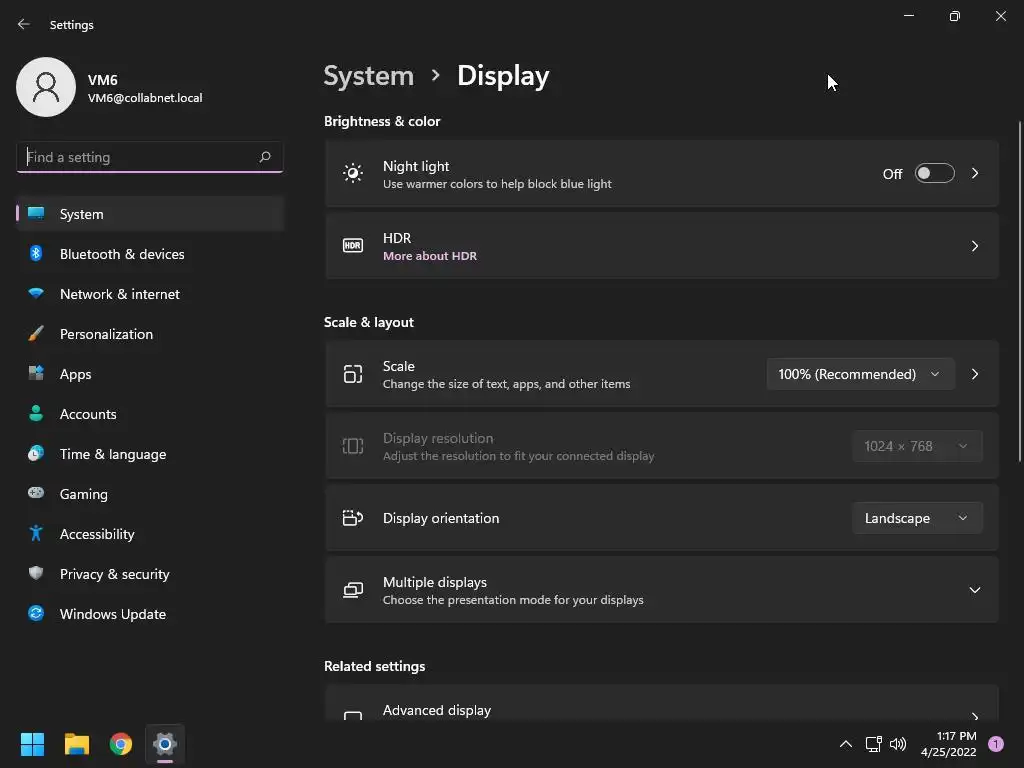The width and height of the screenshot is (1024, 768).
Task: Click the Accessibility person icon
Action: tap(36, 534)
